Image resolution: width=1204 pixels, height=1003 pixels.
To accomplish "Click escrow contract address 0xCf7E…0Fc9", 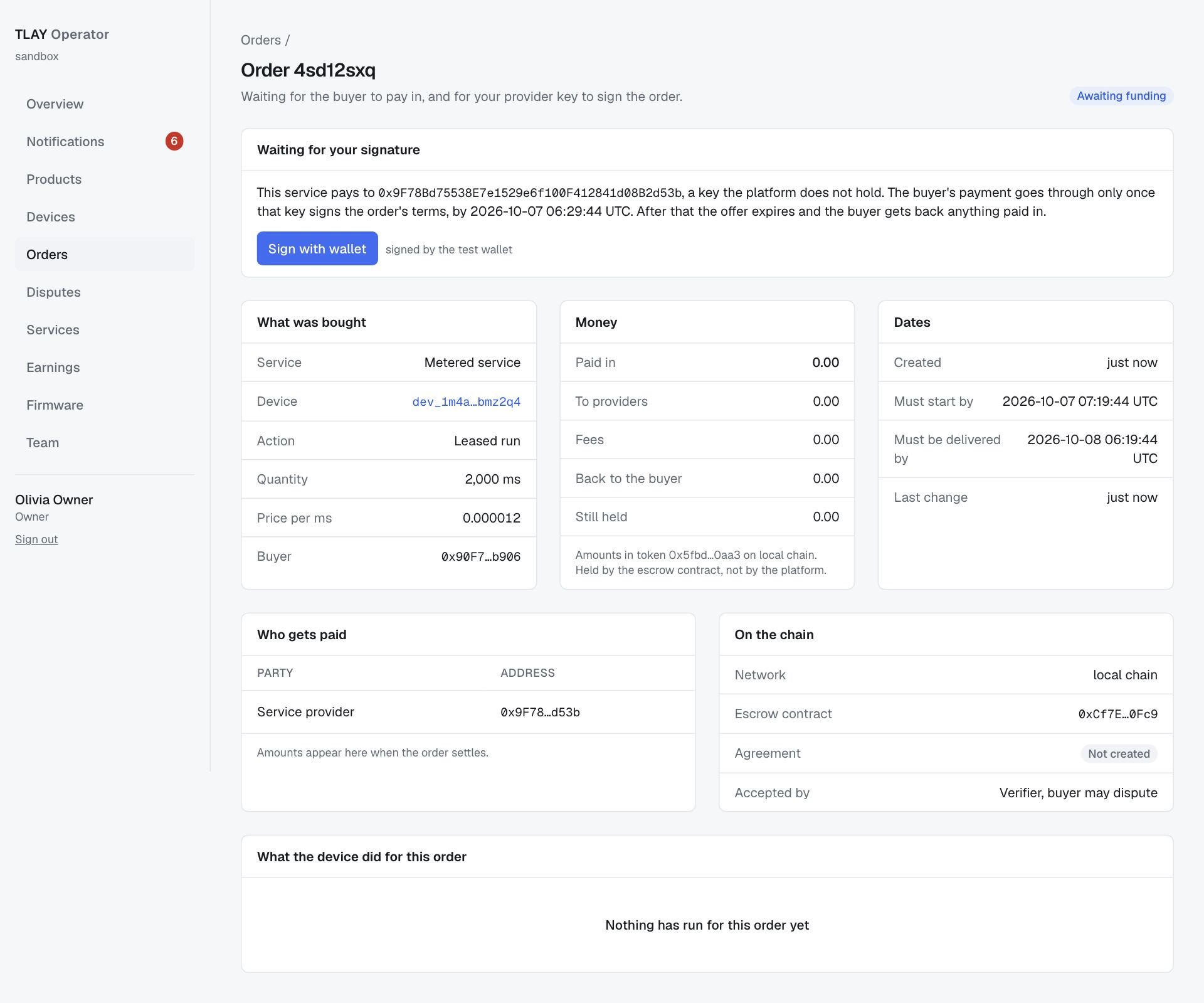I will click(x=1118, y=714).
